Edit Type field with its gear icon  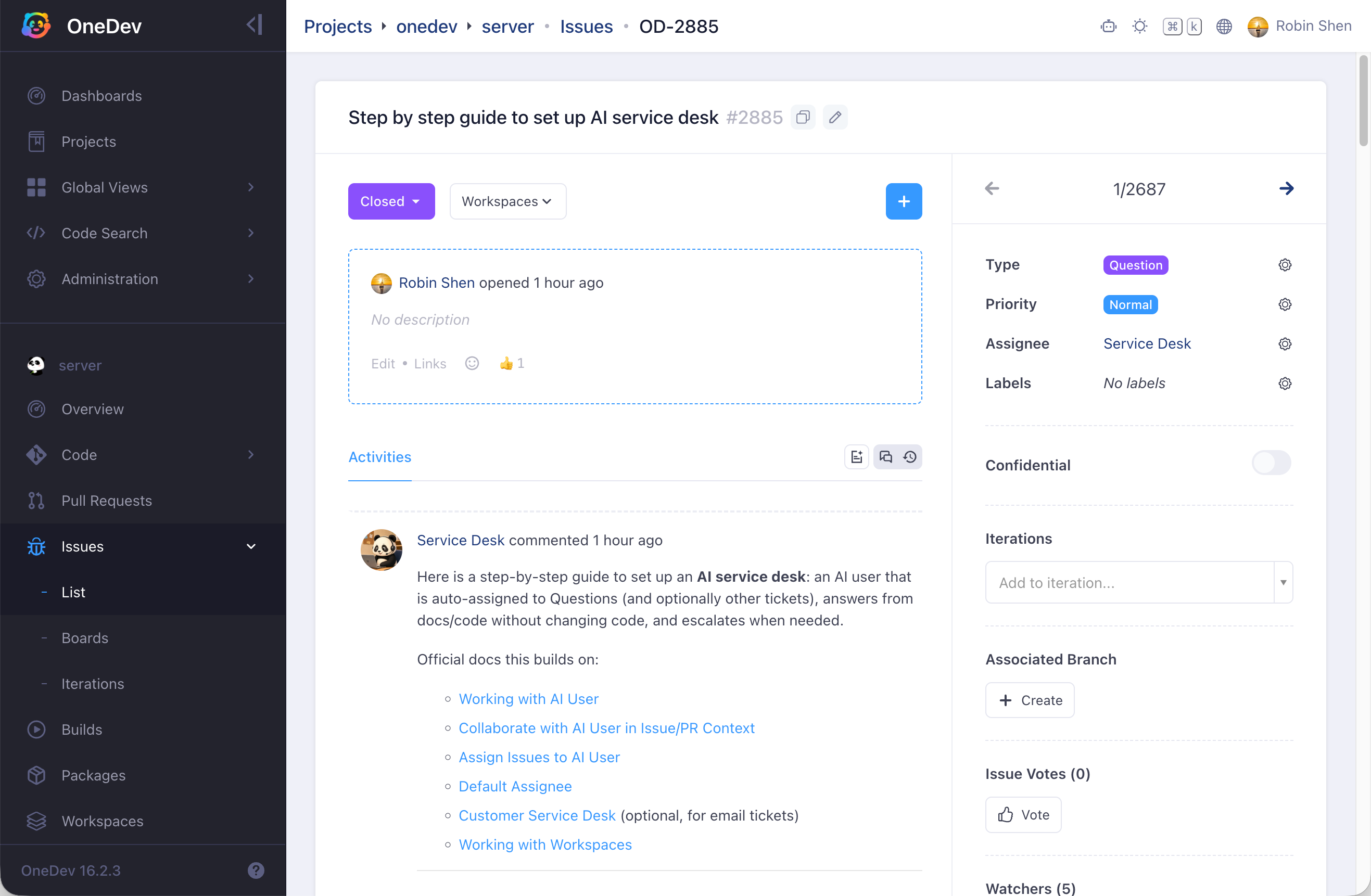(1285, 265)
